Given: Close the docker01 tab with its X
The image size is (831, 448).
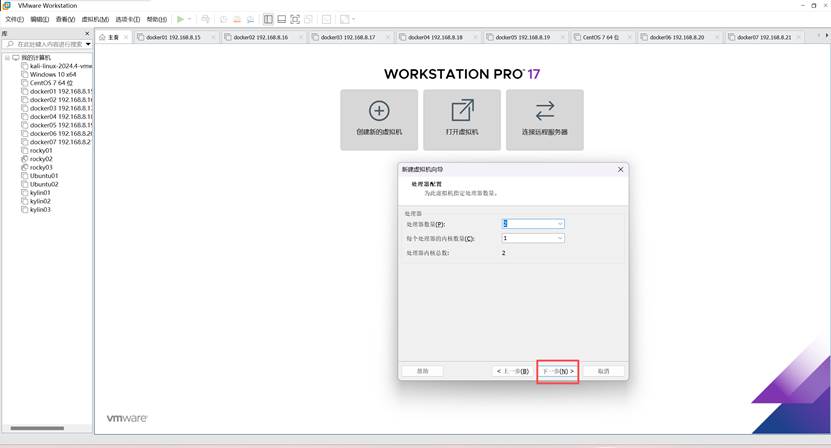Looking at the screenshot, I should [x=213, y=37].
